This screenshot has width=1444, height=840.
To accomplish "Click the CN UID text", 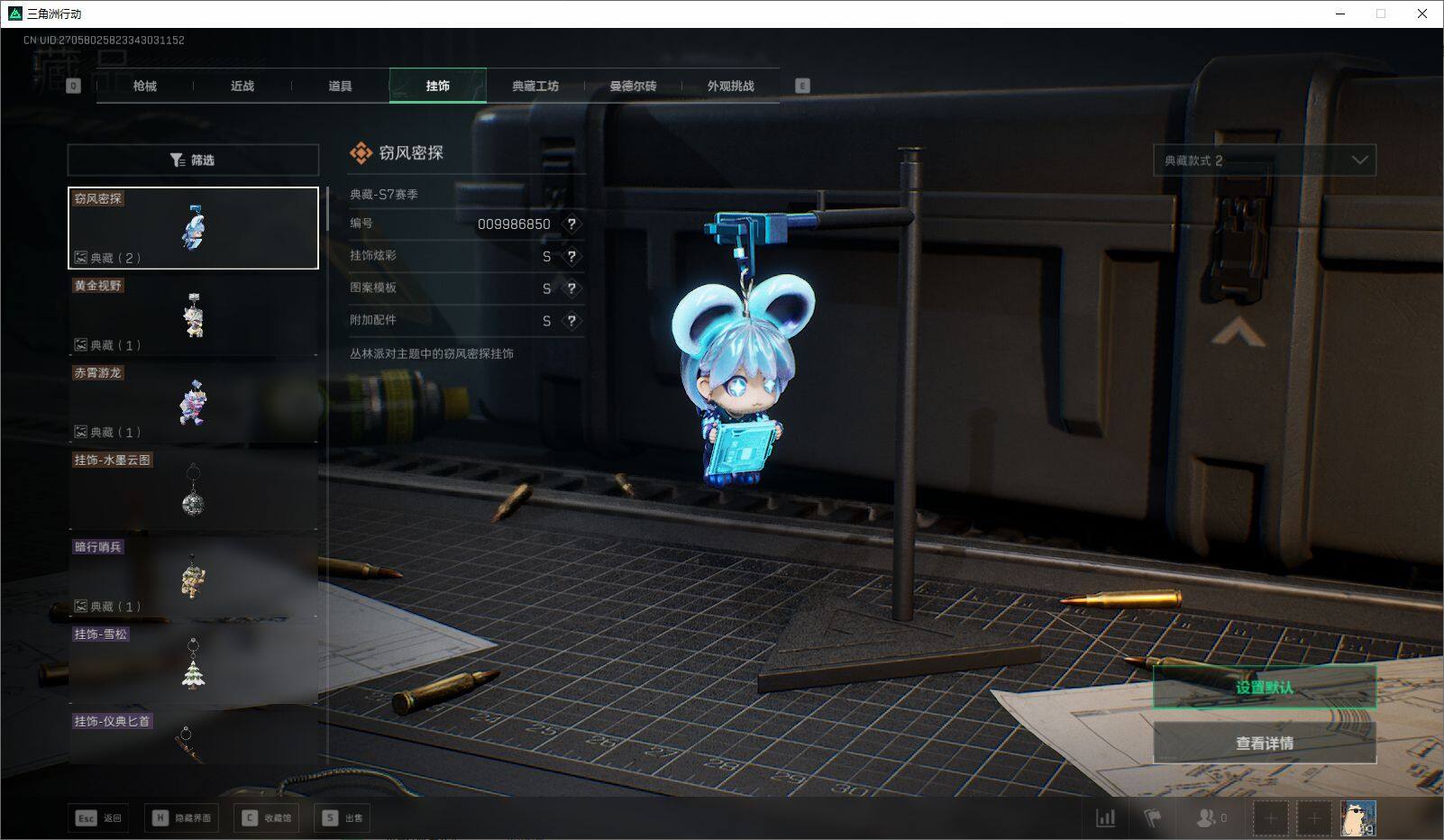I will tap(104, 41).
